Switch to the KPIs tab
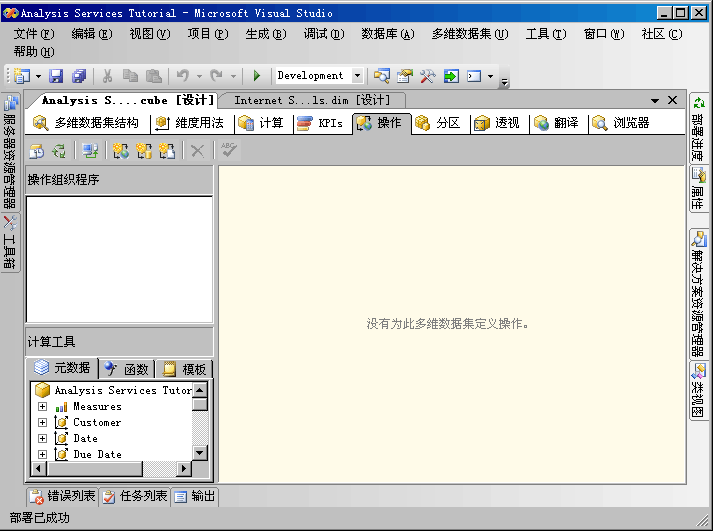 320,123
